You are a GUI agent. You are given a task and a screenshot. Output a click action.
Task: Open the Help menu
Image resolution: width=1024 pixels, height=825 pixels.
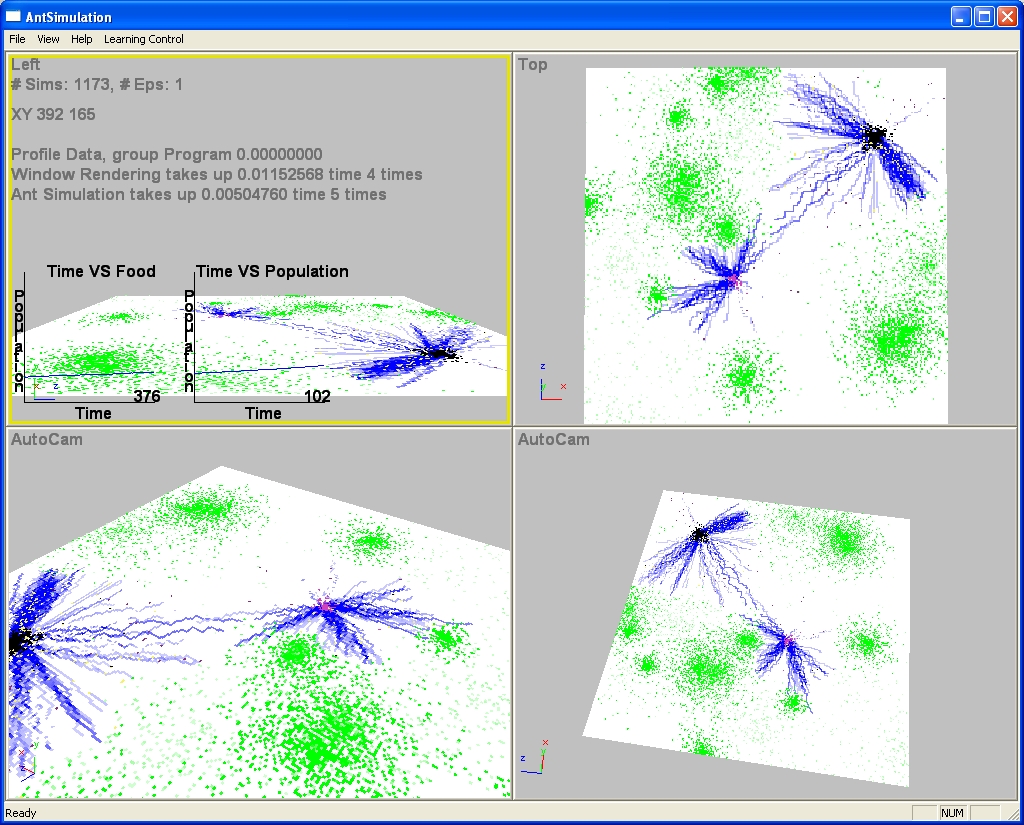click(x=82, y=39)
